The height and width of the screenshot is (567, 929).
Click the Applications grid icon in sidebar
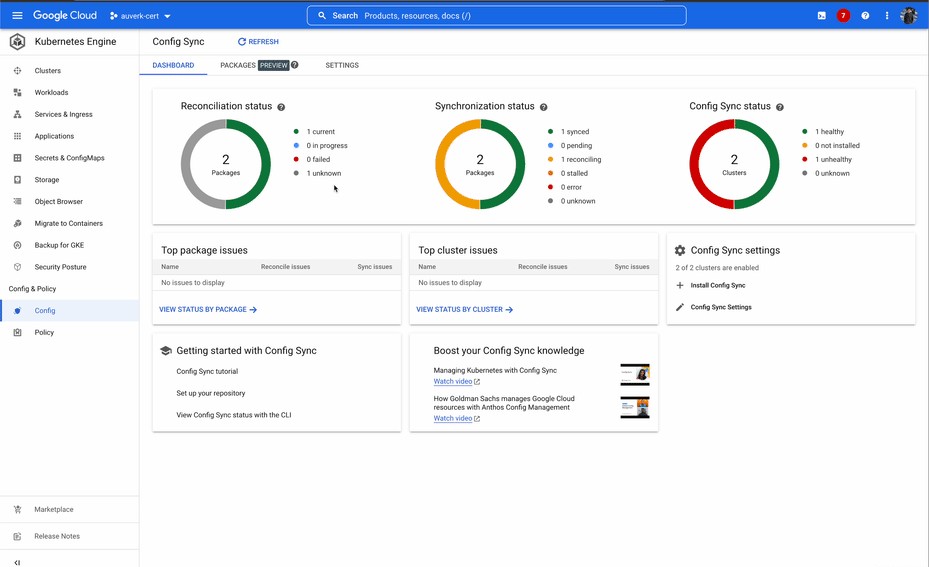[17, 136]
